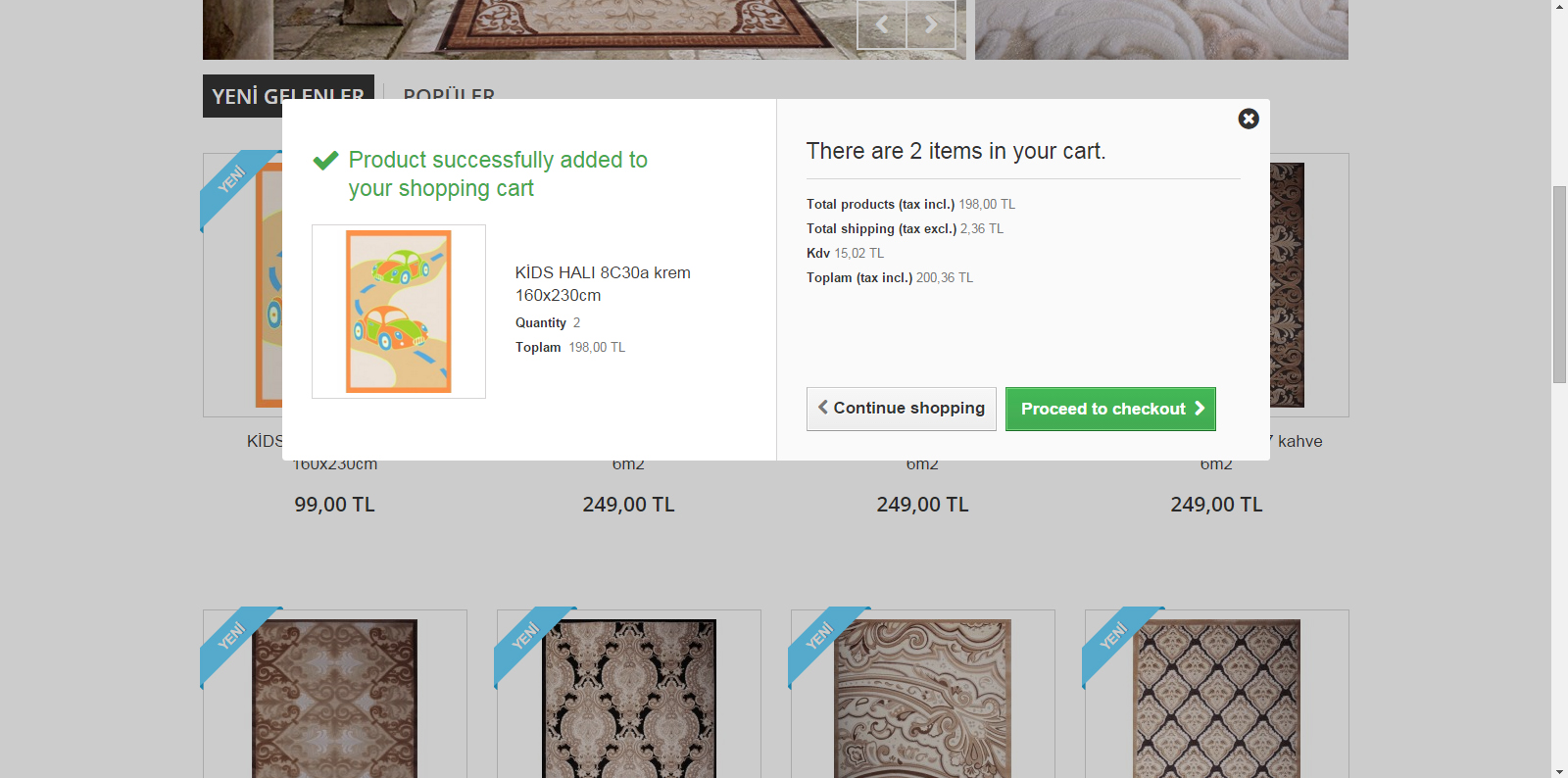Open beige swirl pattern carpet product

[923, 698]
